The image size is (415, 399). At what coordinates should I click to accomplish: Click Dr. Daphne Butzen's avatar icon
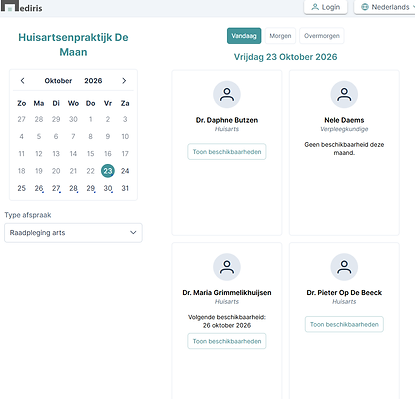point(227,94)
